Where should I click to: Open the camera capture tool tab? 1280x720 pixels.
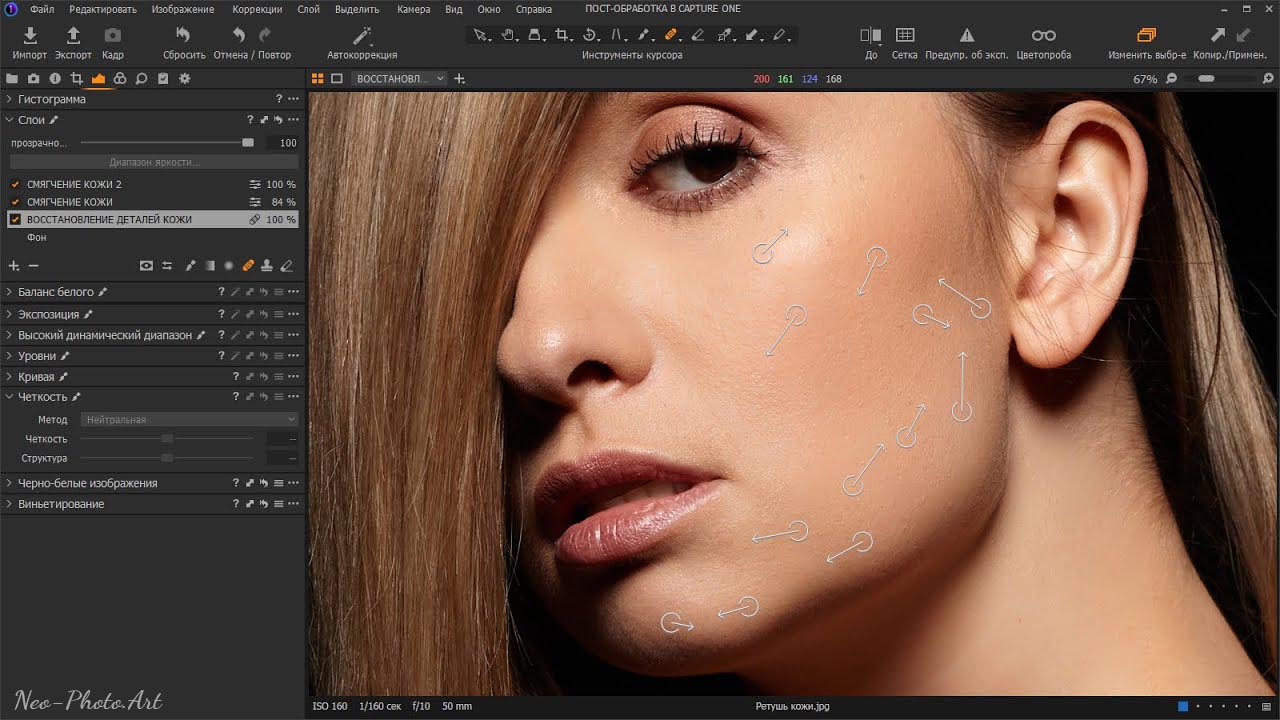tap(33, 78)
